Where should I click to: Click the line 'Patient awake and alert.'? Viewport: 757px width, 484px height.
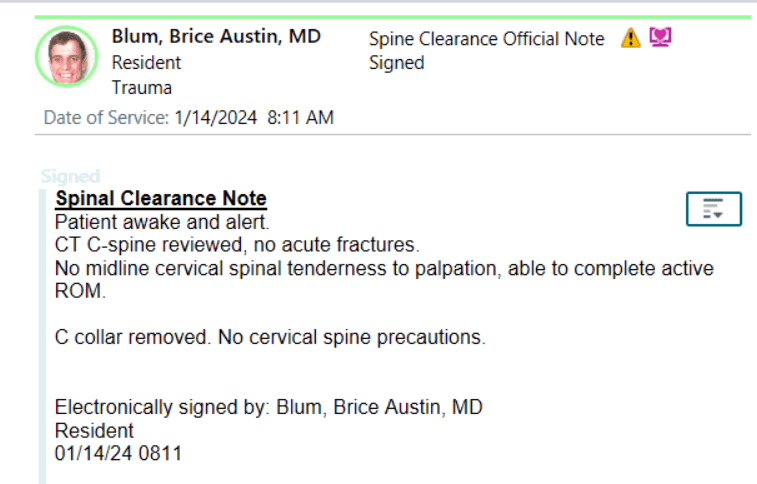pyautogui.click(x=162, y=222)
